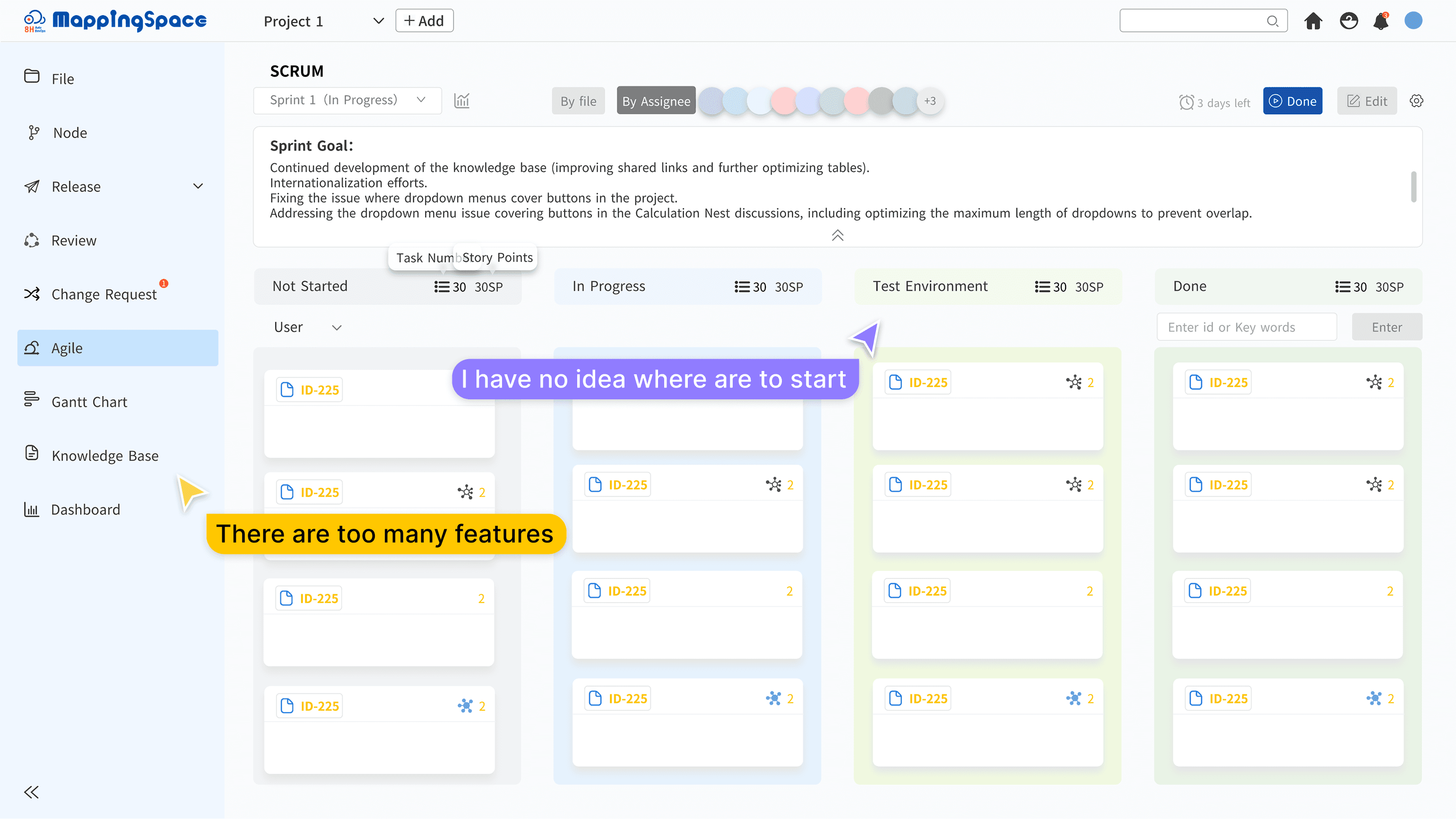Image resolution: width=1456 pixels, height=819 pixels.
Task: Open the sprint burndown chart icon
Action: (462, 101)
